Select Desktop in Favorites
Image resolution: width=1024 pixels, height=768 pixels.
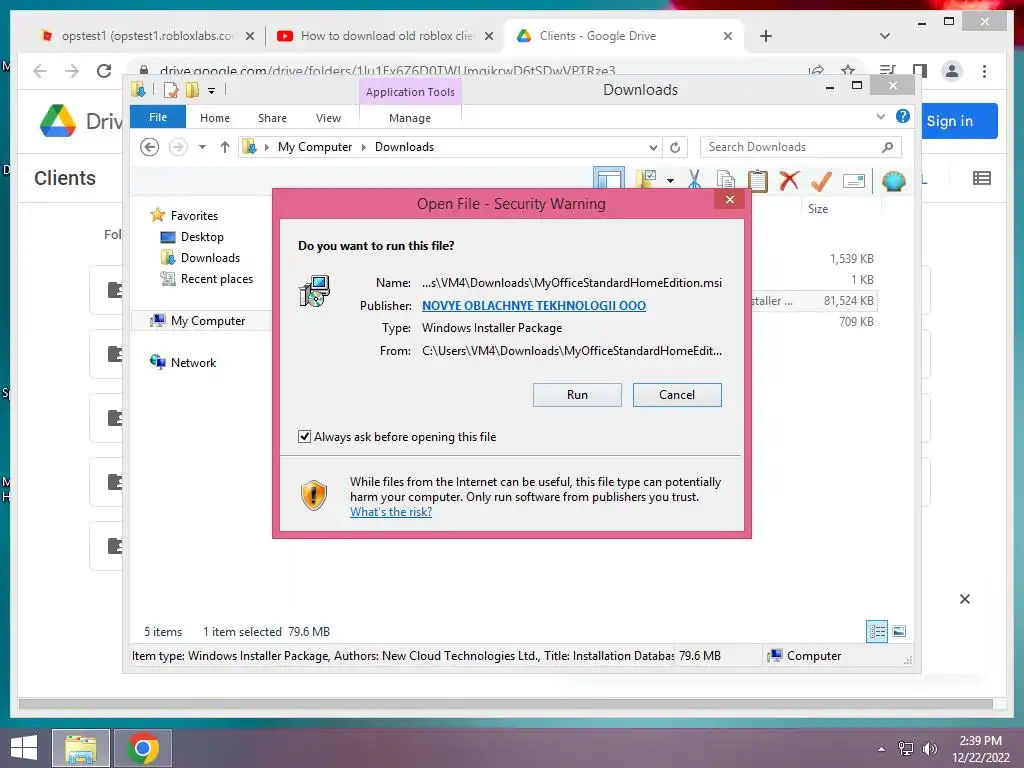[x=202, y=236]
